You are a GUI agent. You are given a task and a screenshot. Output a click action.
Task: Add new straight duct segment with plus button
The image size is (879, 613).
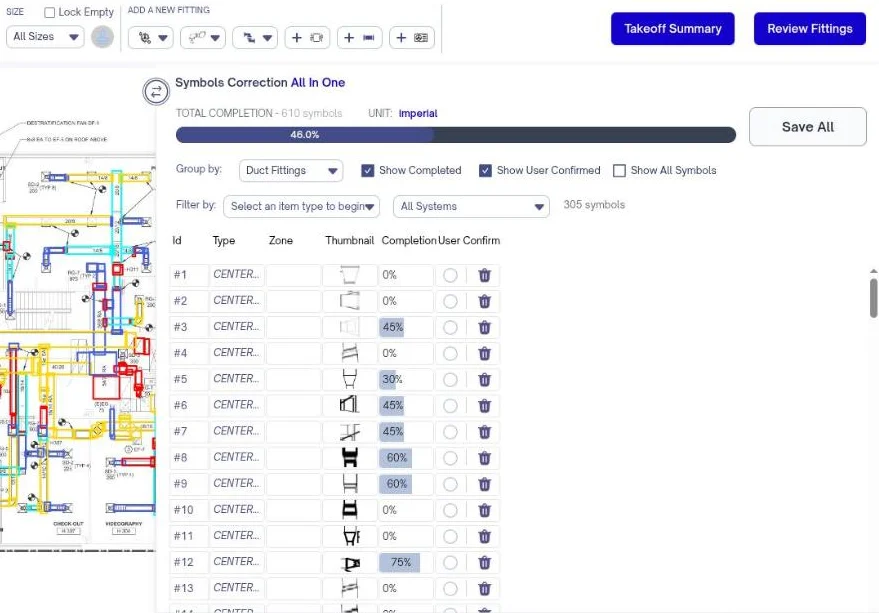click(x=359, y=38)
